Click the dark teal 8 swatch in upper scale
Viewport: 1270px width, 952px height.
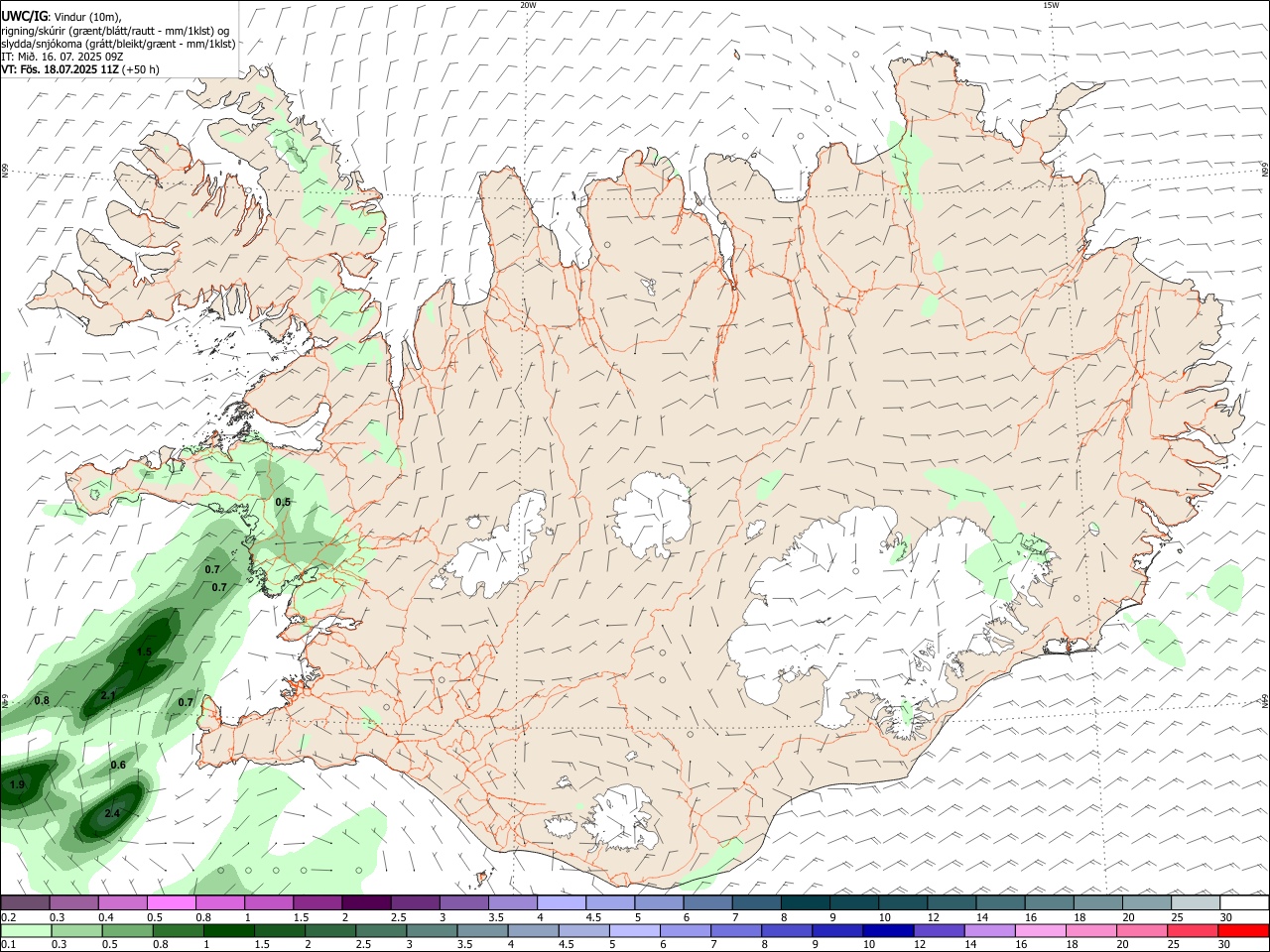point(804,903)
